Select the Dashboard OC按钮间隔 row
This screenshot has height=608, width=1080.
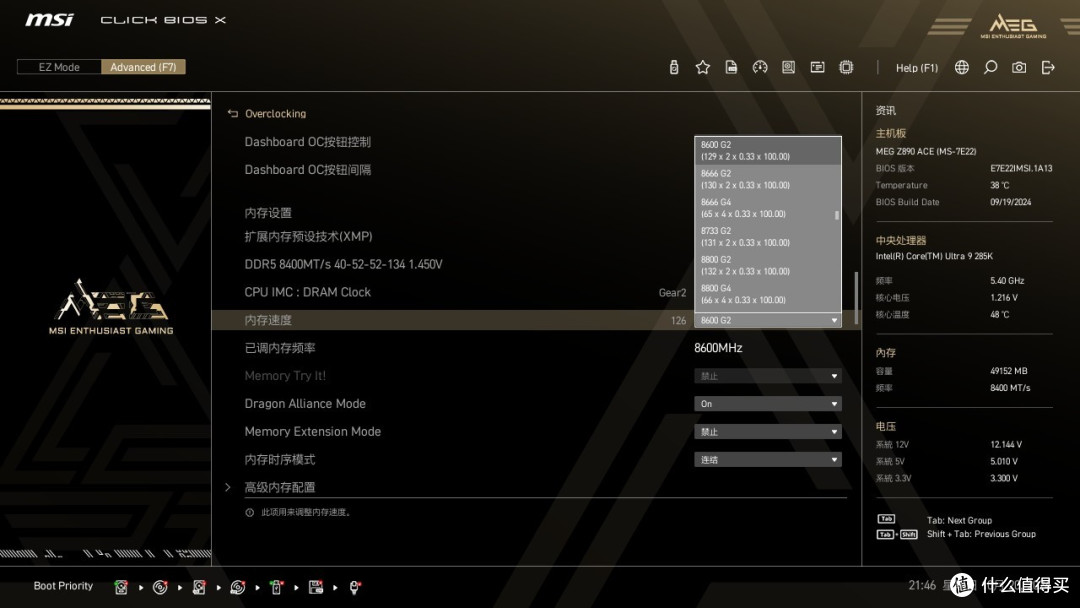536,169
